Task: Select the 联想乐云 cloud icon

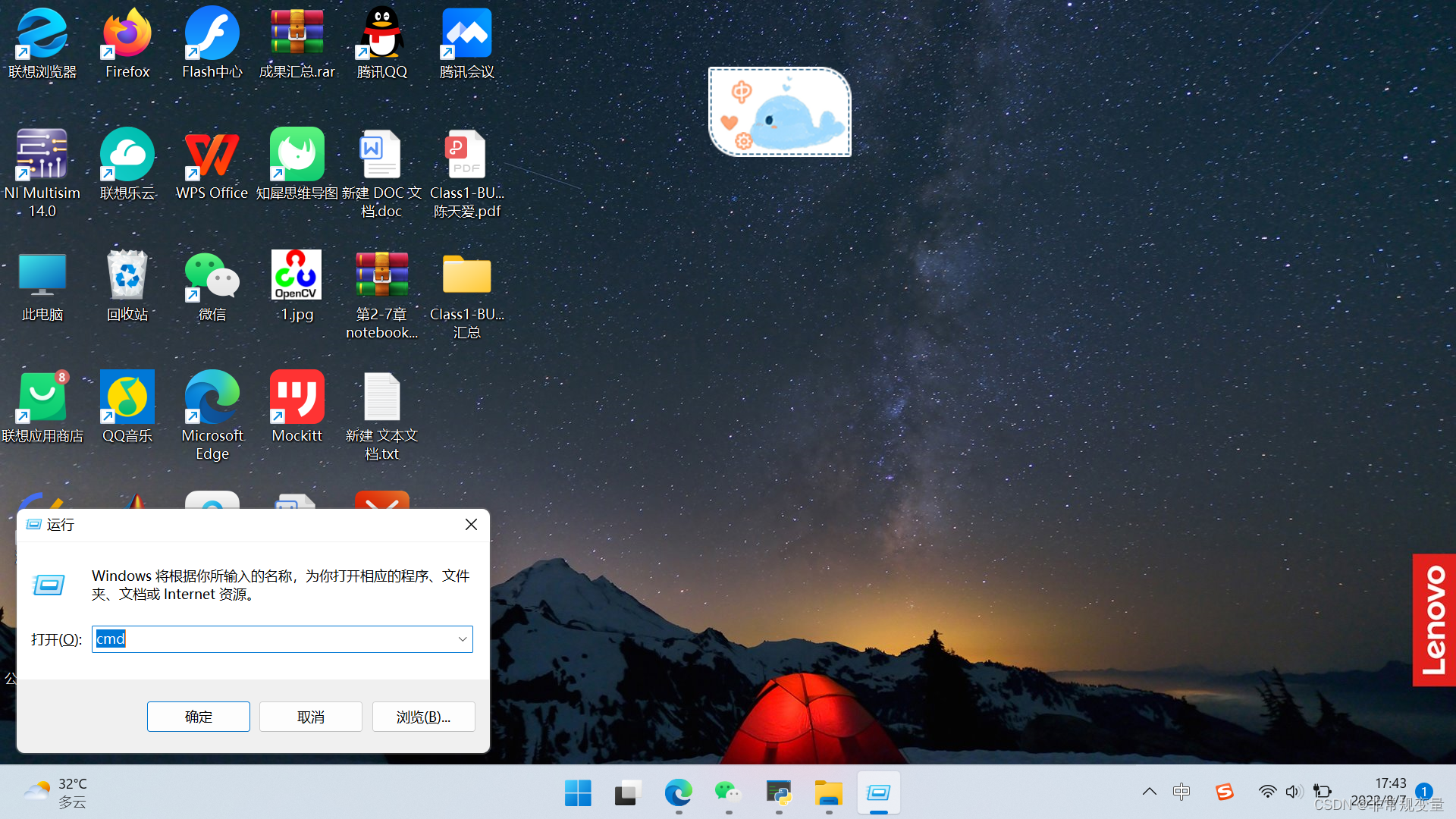Action: tap(127, 165)
